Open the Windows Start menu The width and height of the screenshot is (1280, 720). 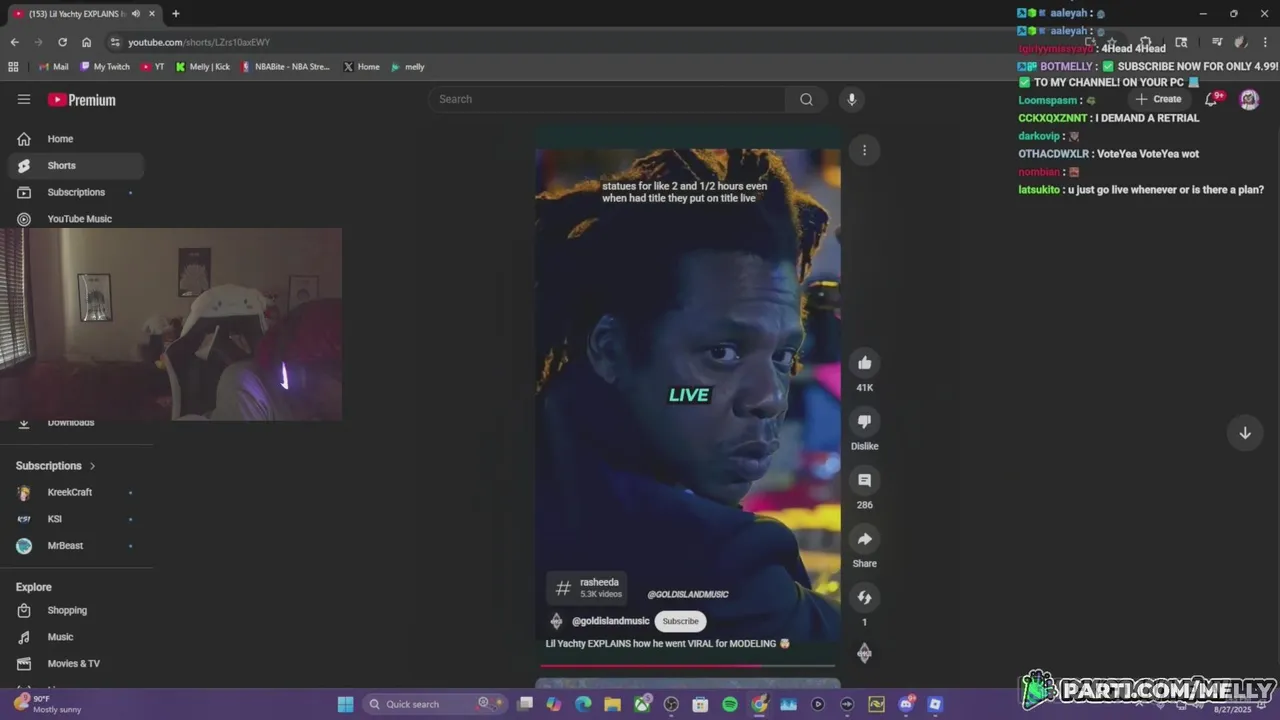click(x=345, y=704)
